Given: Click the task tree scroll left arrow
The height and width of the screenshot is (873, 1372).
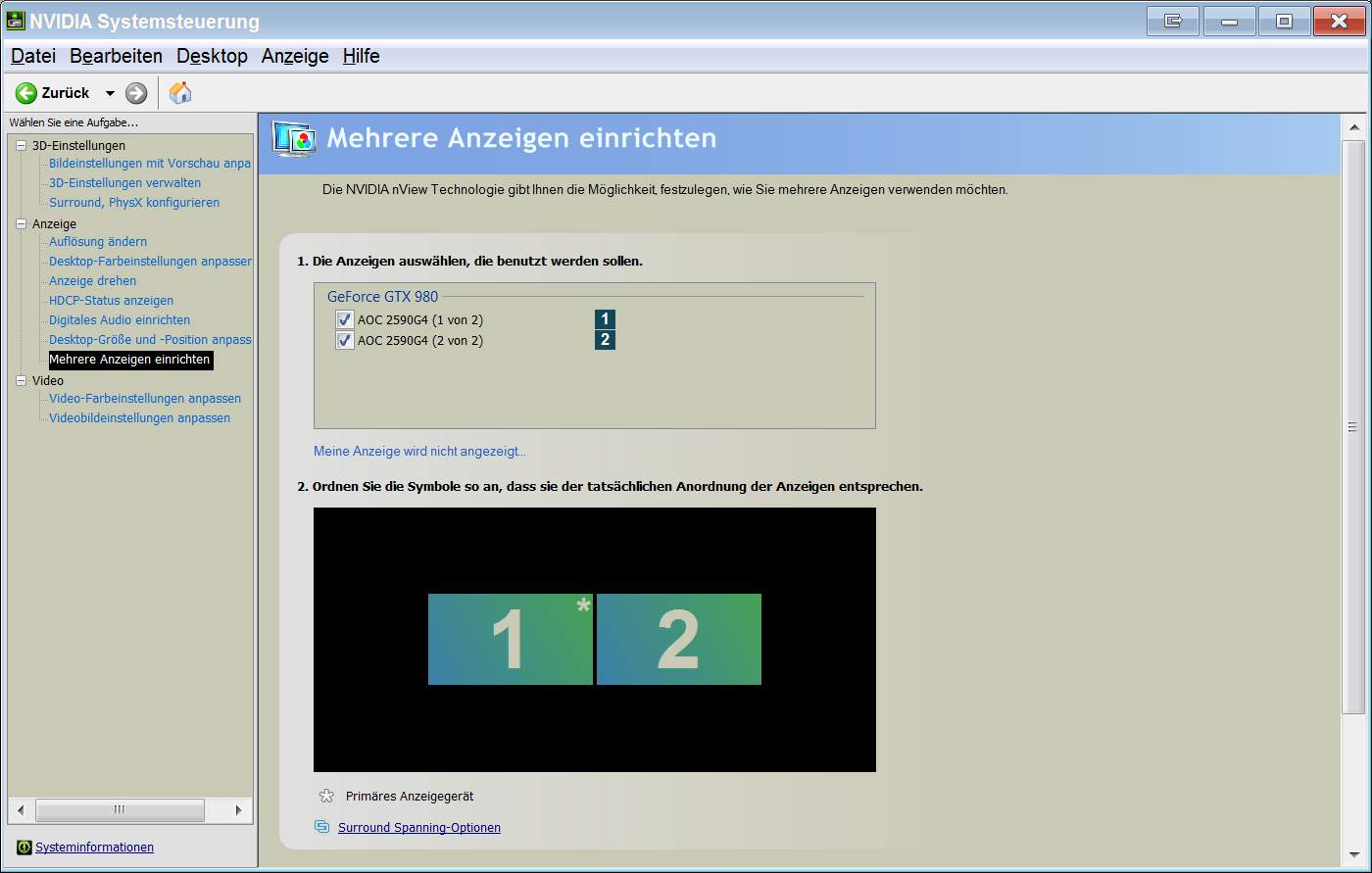Looking at the screenshot, I should click(x=22, y=810).
